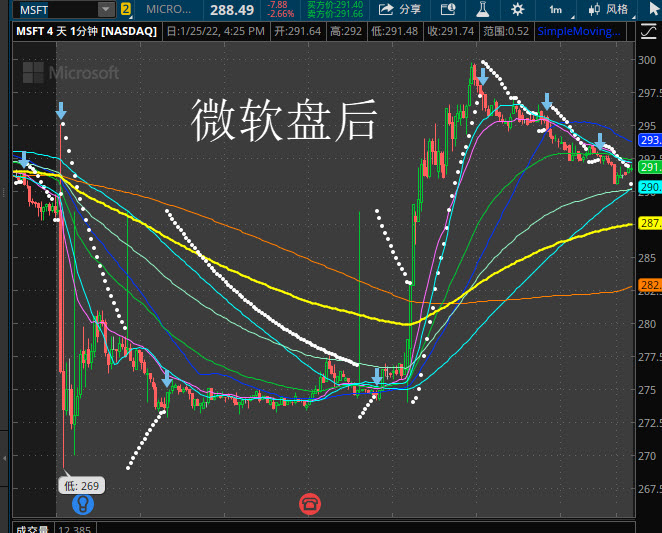662x533 pixels.
Task: Click the 295 price axis label
Action: tap(647, 126)
